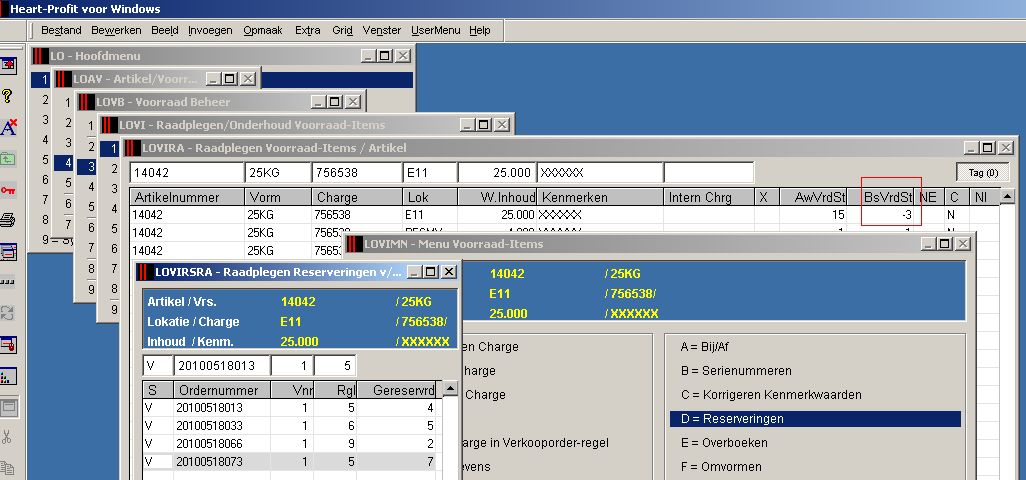This screenshot has height=480, width=1026.
Task: Open the UserMenu menu
Action: pos(436,30)
